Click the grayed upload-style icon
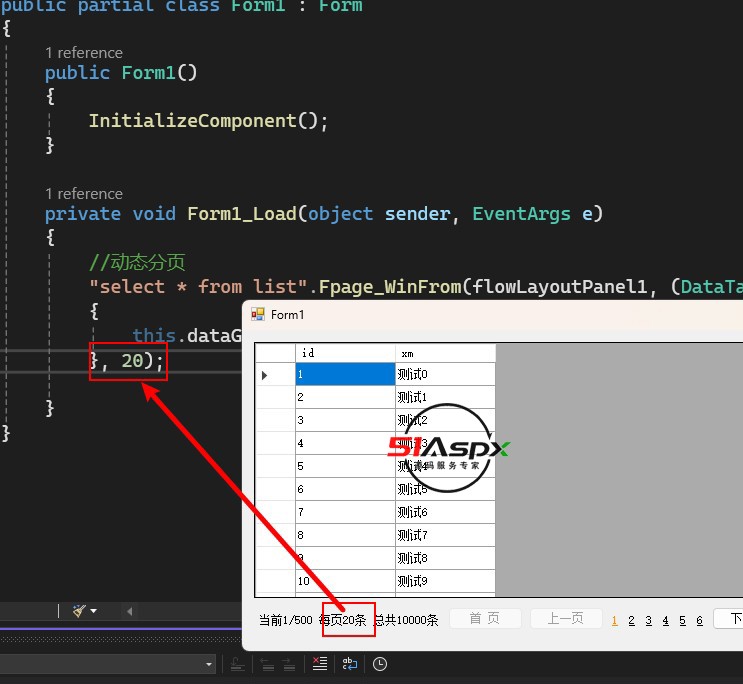743x684 pixels. pos(237,664)
